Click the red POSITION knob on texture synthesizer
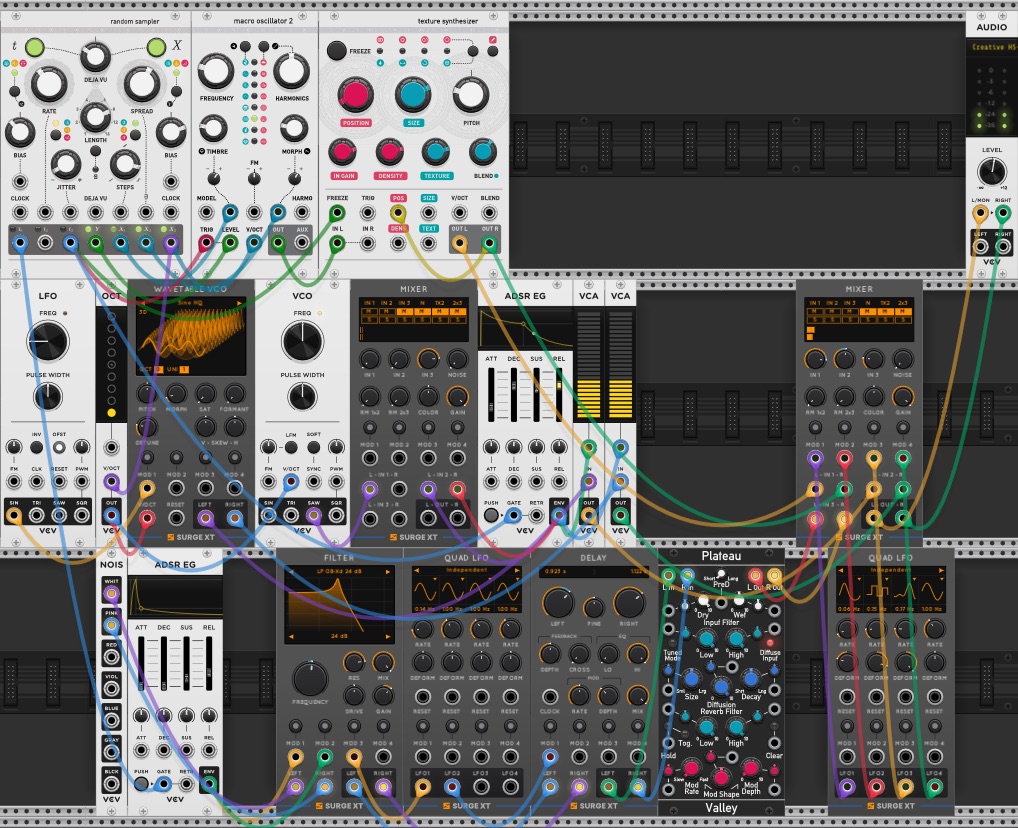Viewport: 1018px width, 828px height. [355, 95]
